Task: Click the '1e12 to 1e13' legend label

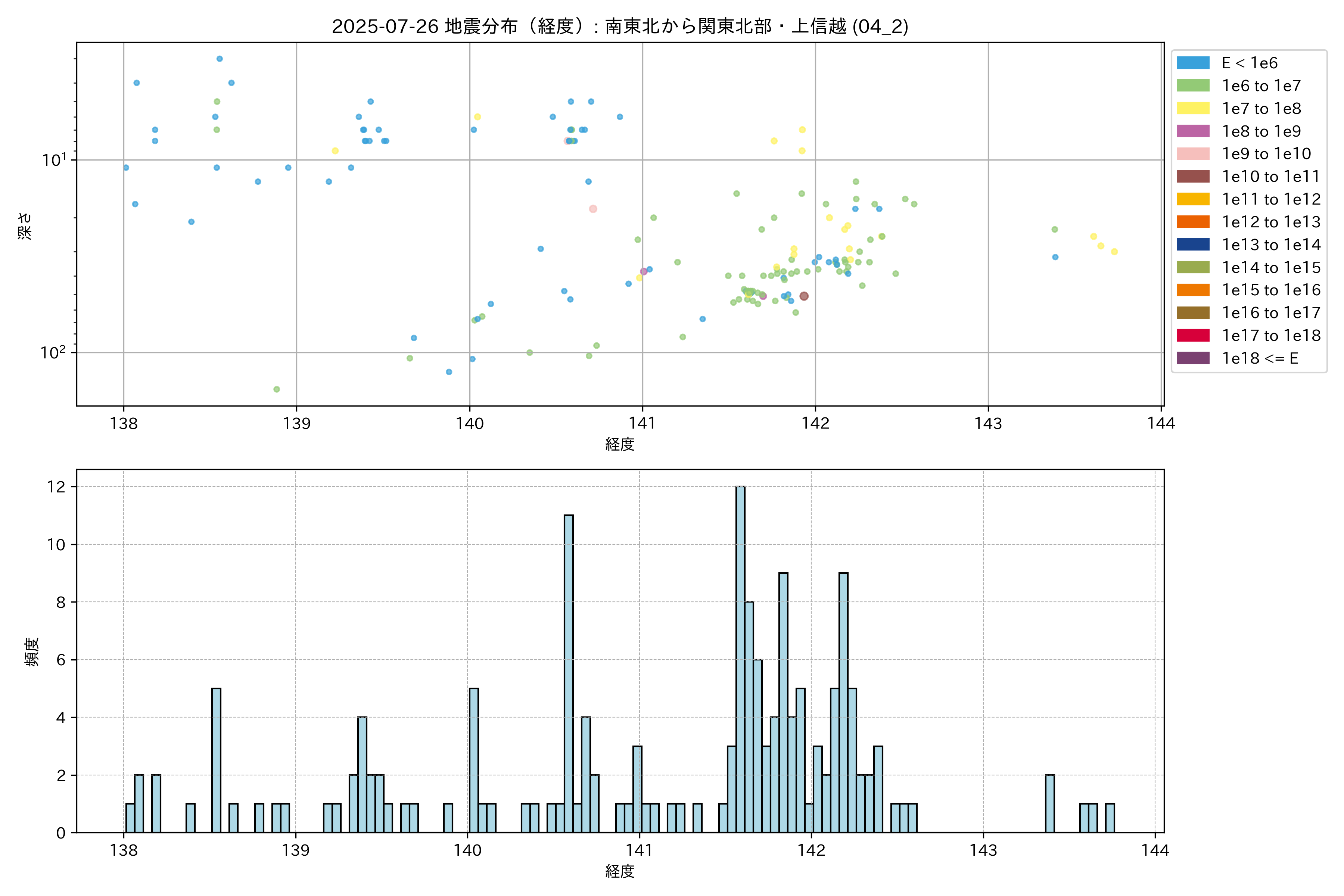Action: coord(1271,222)
